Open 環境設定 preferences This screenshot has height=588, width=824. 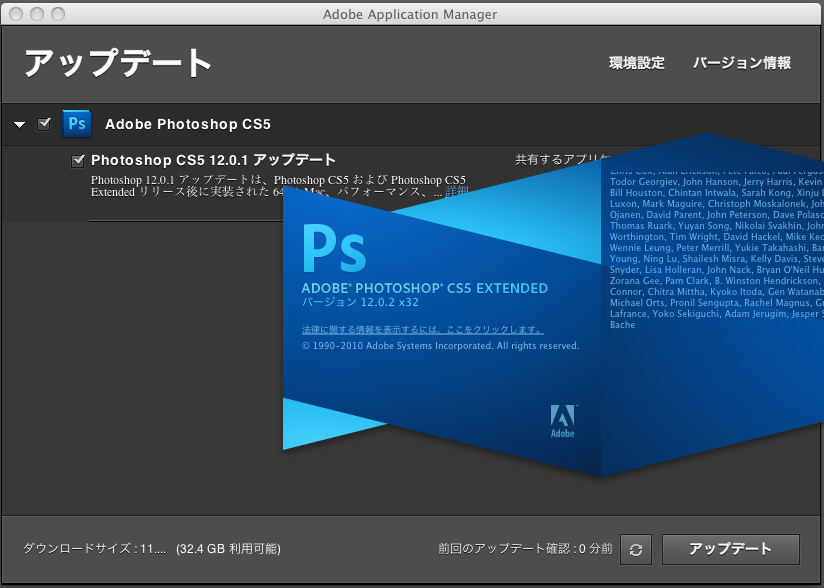[637, 63]
